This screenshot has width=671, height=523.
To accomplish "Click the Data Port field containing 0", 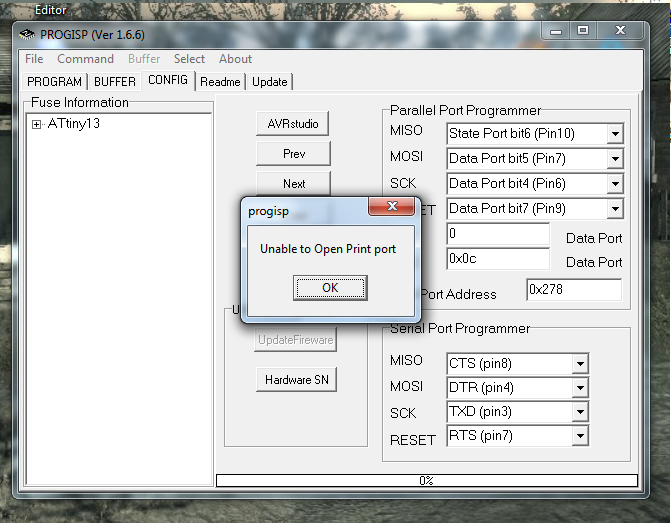I will tap(498, 234).
